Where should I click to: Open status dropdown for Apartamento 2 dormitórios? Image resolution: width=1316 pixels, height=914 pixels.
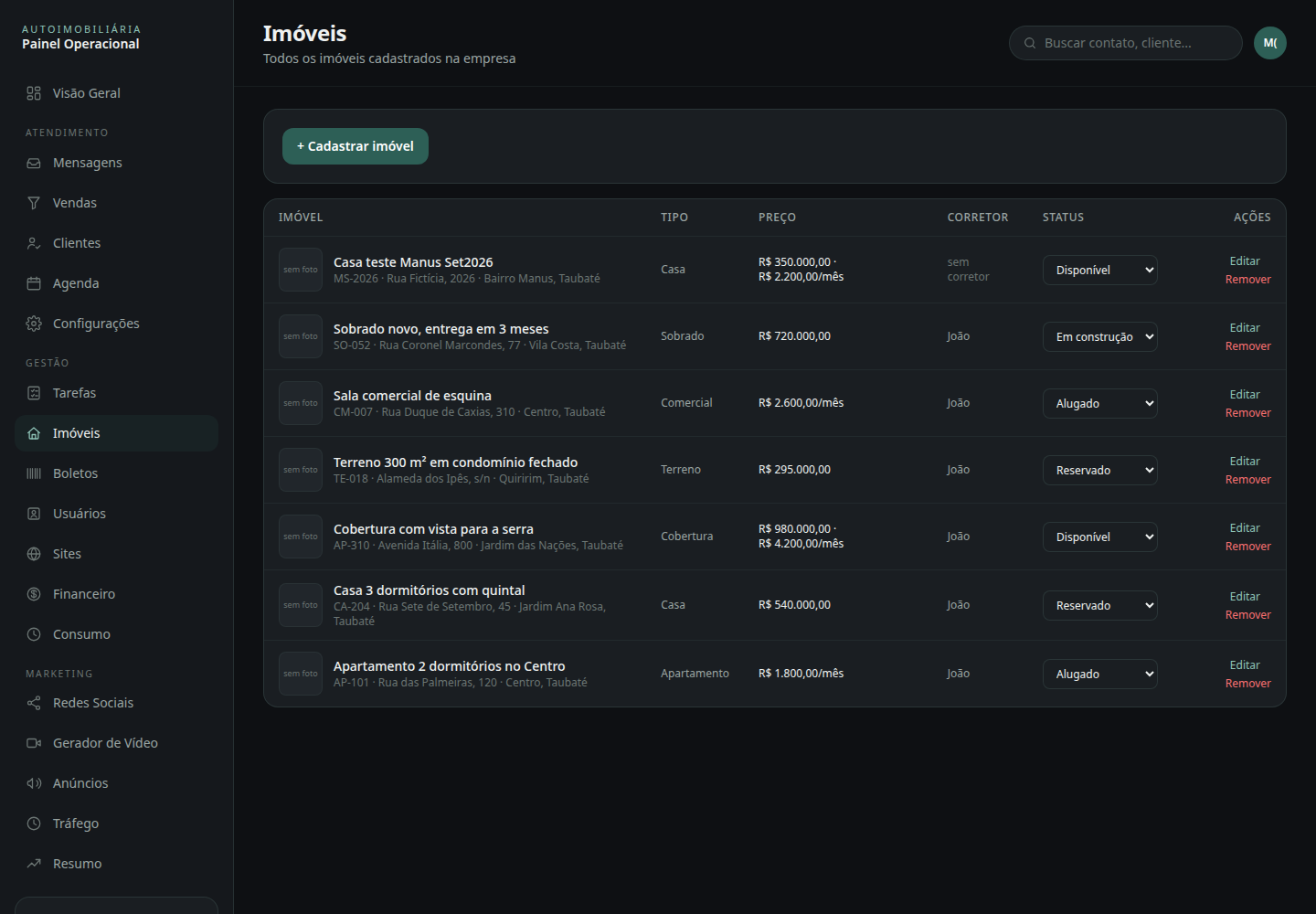pos(1100,674)
